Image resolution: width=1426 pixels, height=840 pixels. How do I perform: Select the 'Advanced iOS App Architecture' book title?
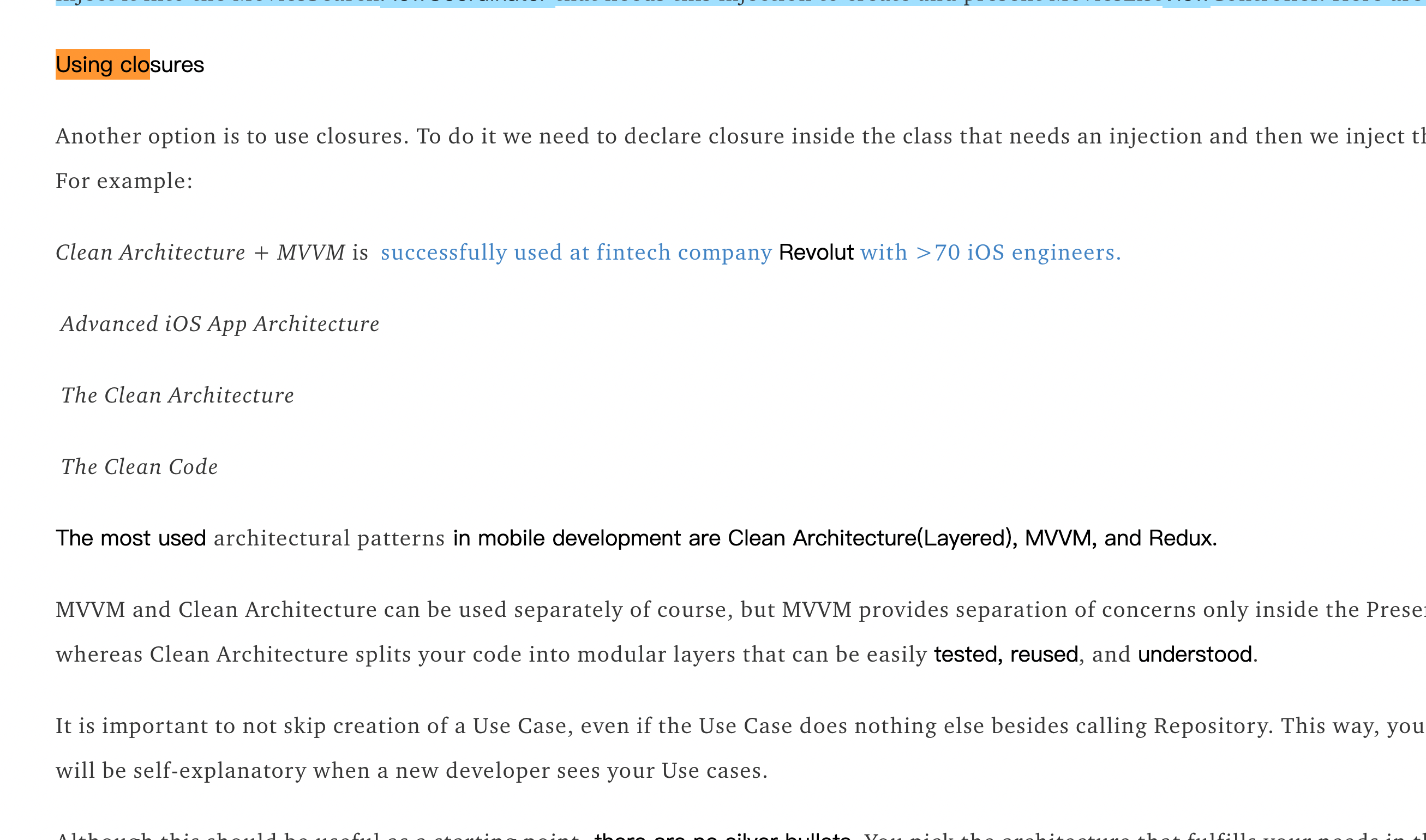click(220, 323)
